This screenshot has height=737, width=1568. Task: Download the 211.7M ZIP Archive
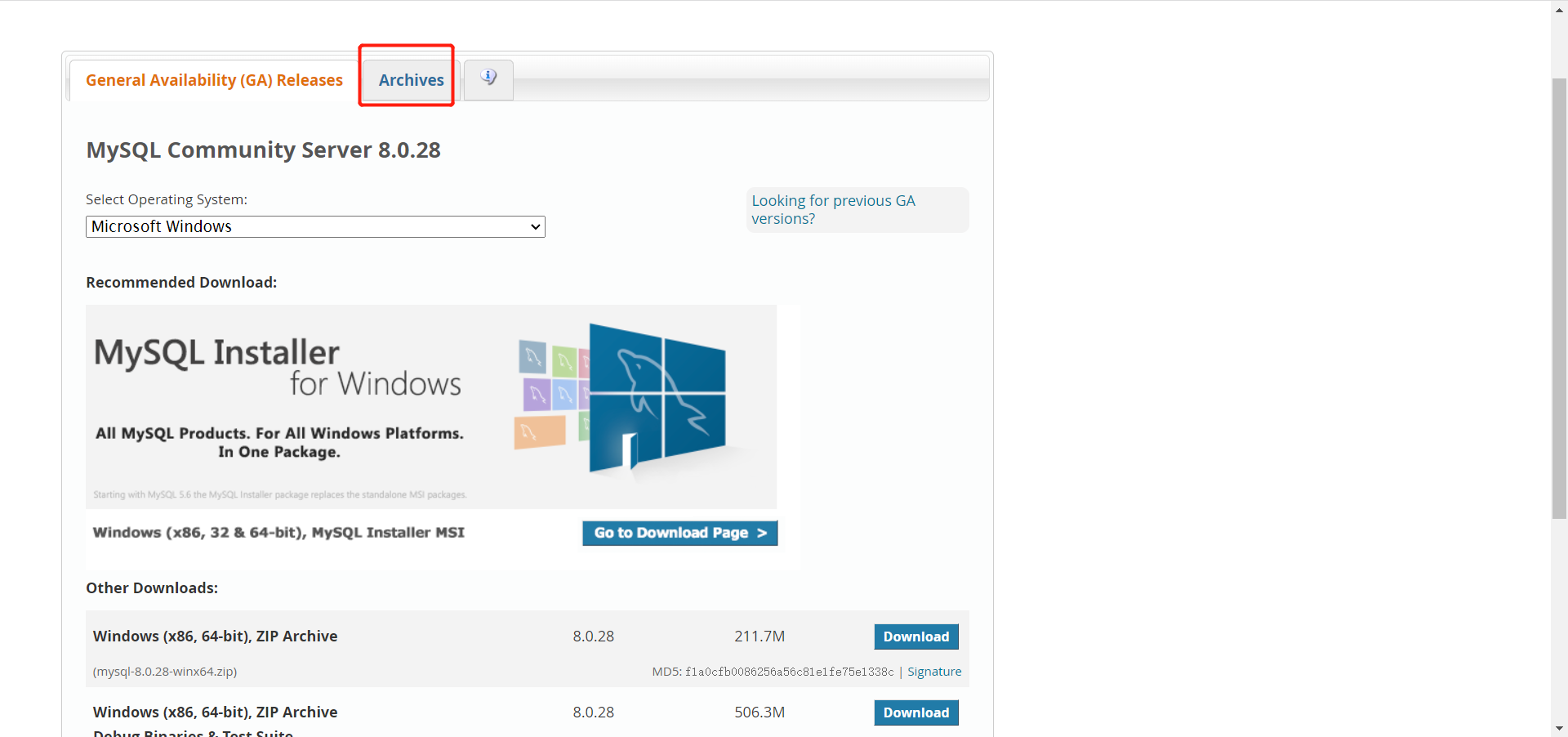(x=916, y=636)
